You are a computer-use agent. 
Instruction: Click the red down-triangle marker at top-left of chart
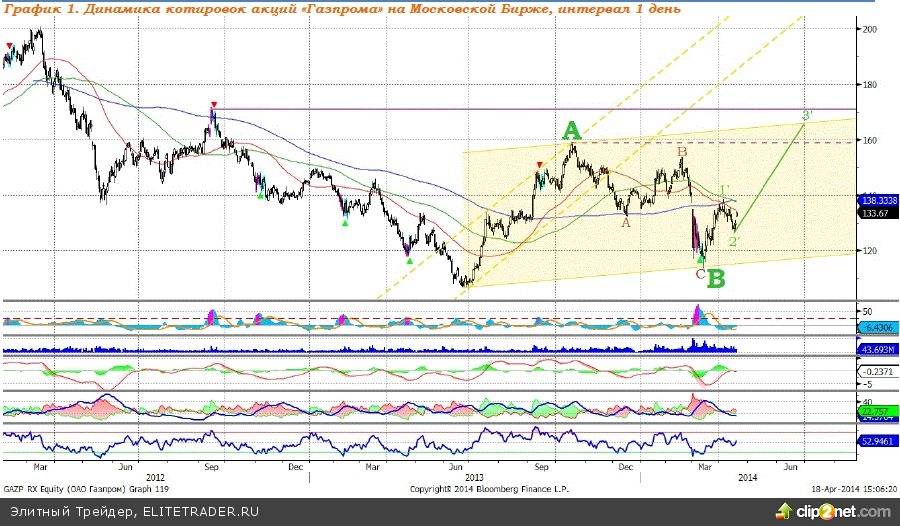coord(10,46)
